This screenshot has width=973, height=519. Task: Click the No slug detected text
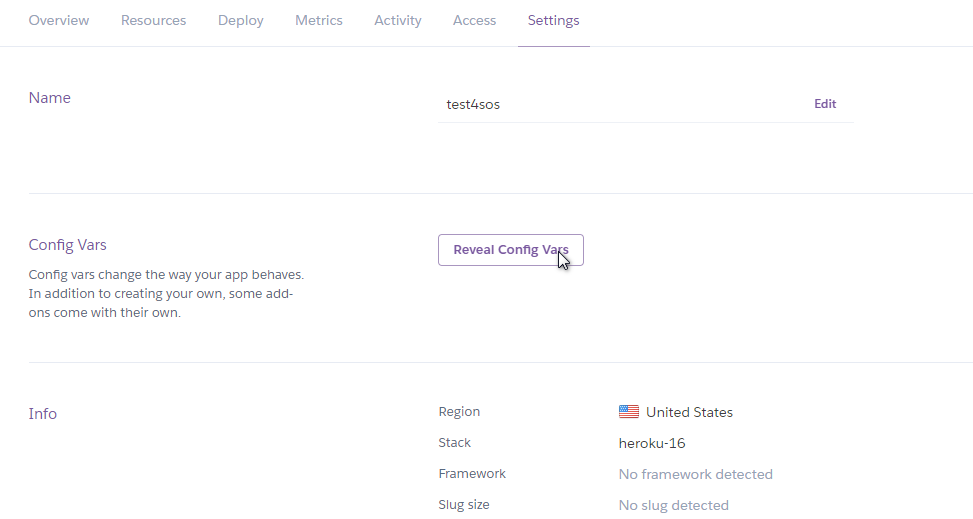click(673, 505)
